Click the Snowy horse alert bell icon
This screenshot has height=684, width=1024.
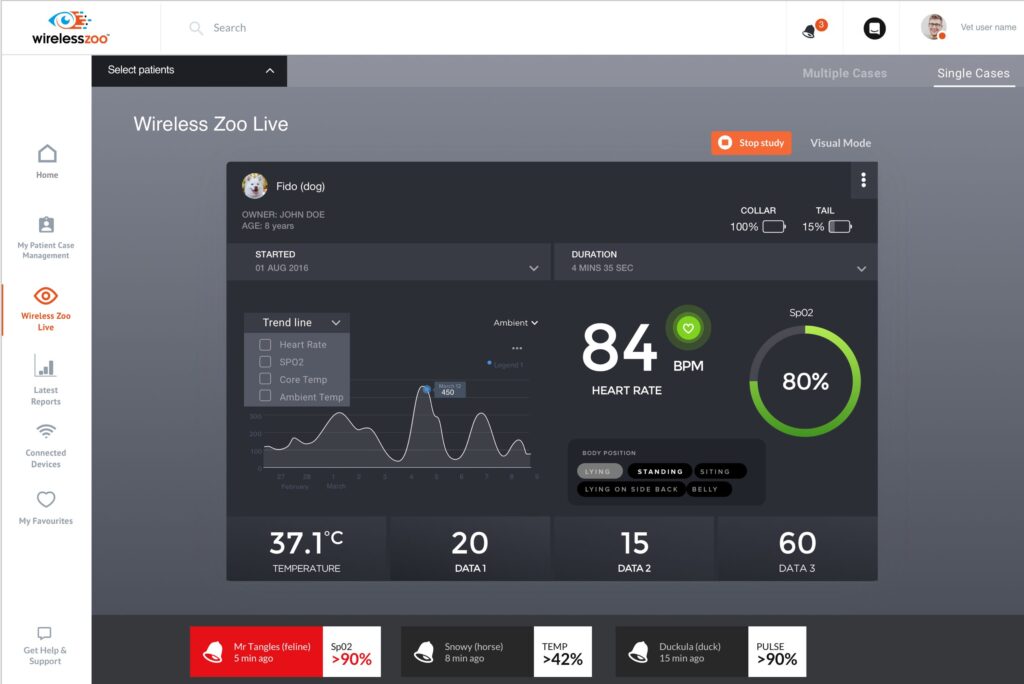(x=424, y=651)
